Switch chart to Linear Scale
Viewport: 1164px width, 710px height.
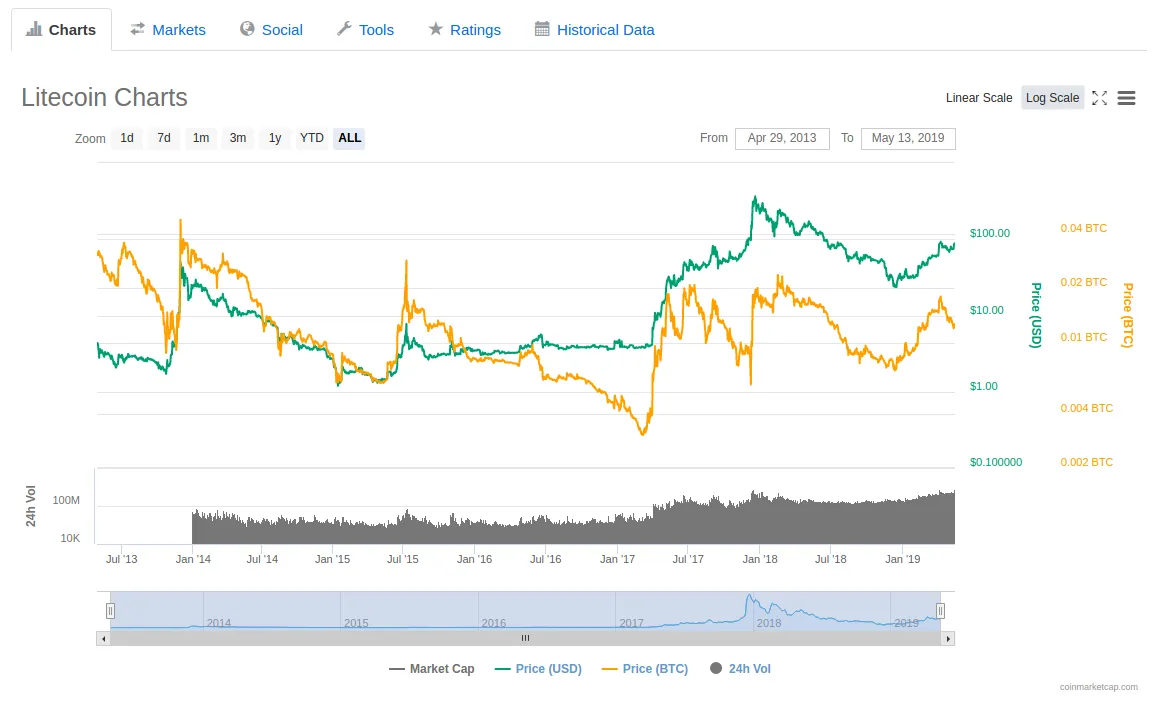click(978, 97)
